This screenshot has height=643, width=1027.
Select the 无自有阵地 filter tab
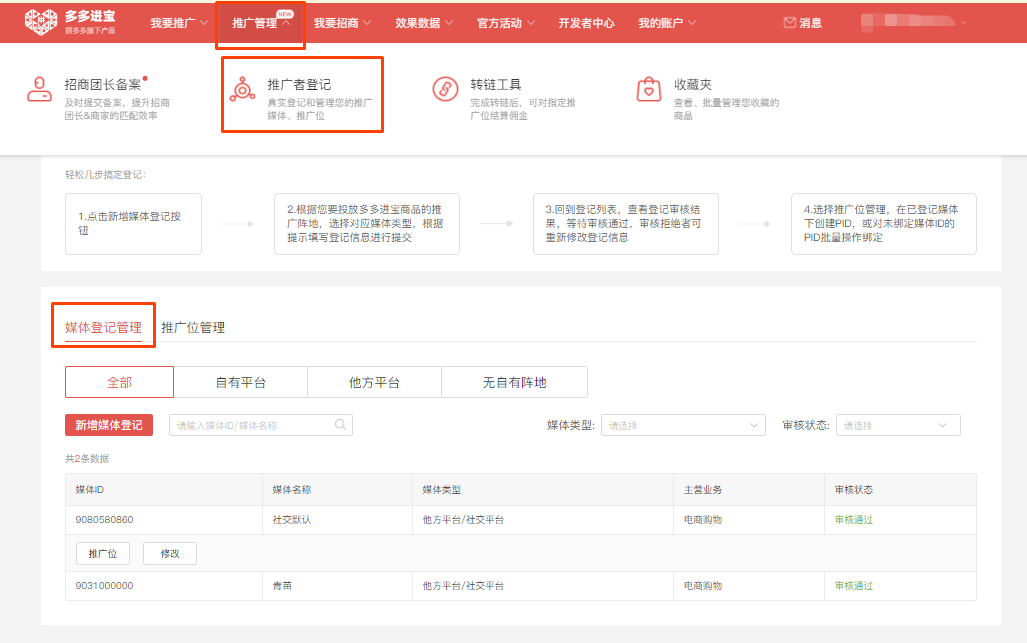point(514,382)
